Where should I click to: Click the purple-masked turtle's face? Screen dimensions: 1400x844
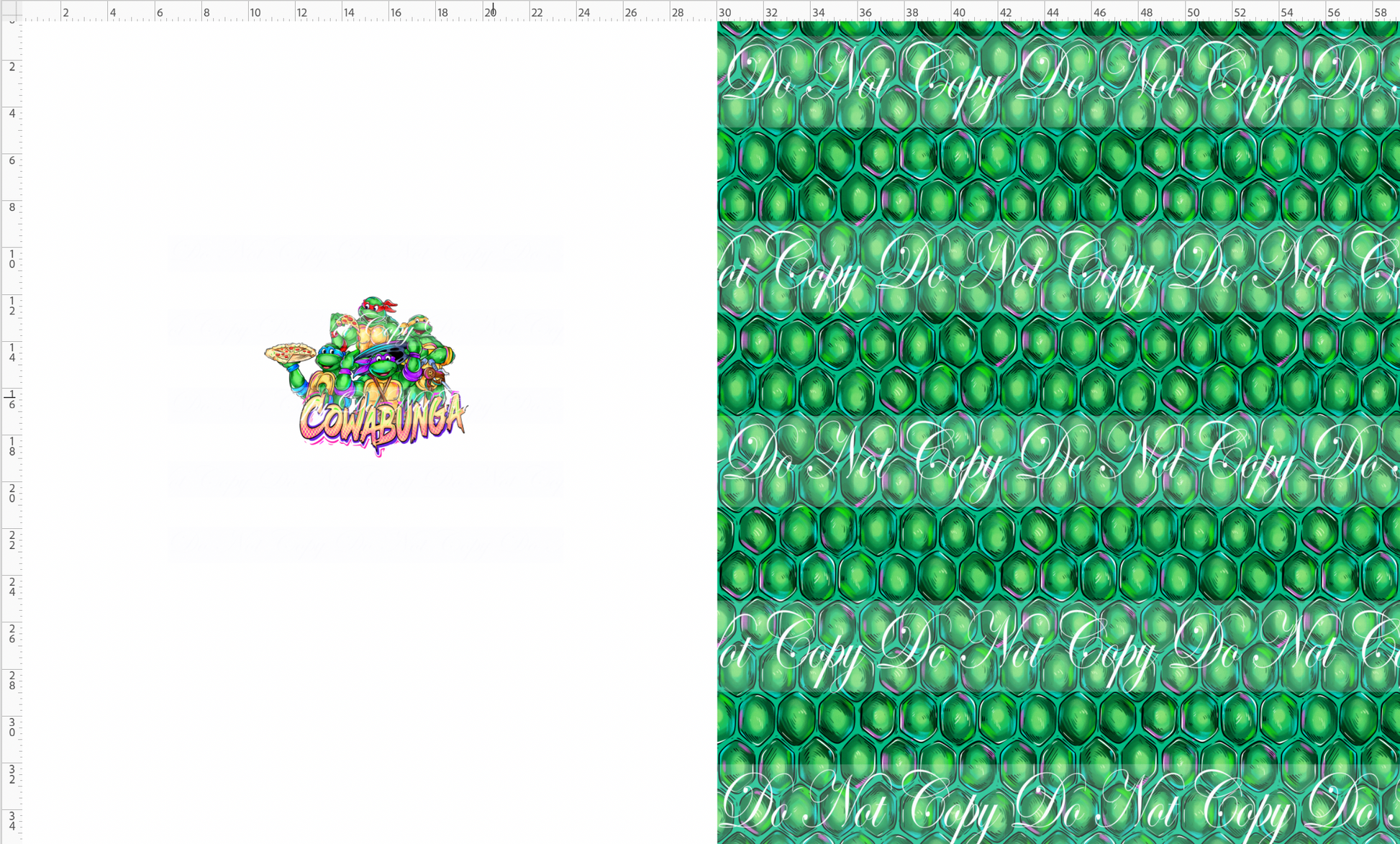[384, 367]
